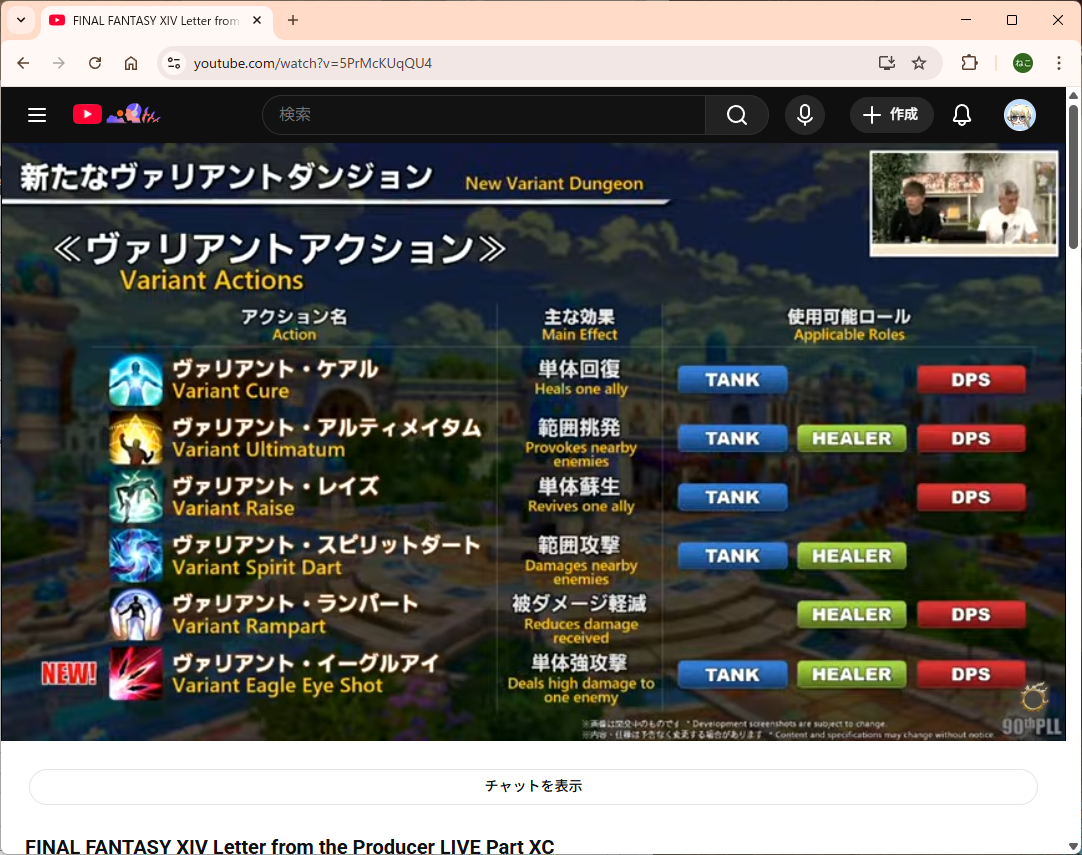The image size is (1082, 855).
Task: View site information icon beside URL
Action: [174, 63]
